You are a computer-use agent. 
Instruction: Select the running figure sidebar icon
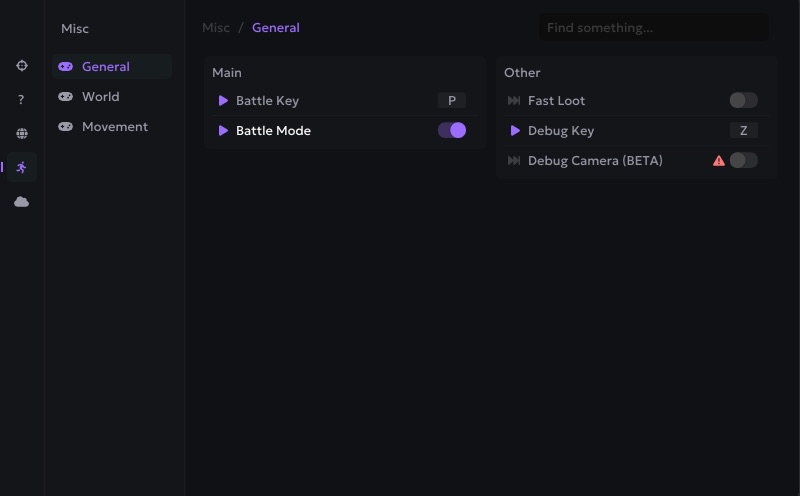[x=22, y=167]
